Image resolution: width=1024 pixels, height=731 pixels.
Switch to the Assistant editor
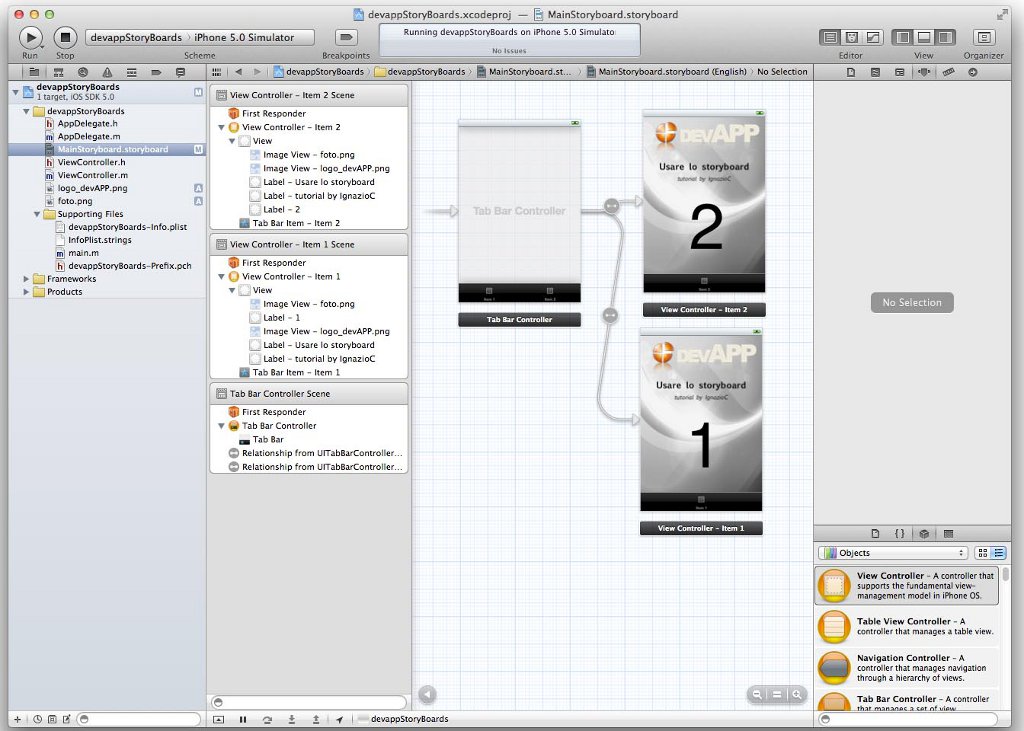[x=851, y=37]
